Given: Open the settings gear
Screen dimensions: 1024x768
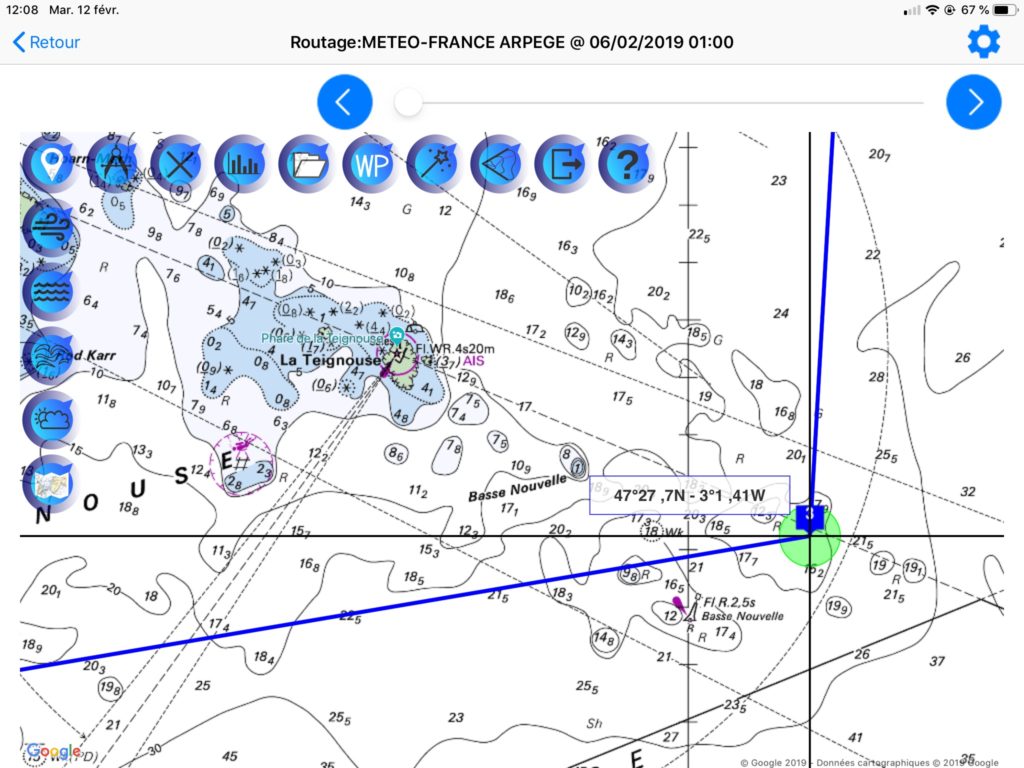Looking at the screenshot, I should (x=983, y=42).
